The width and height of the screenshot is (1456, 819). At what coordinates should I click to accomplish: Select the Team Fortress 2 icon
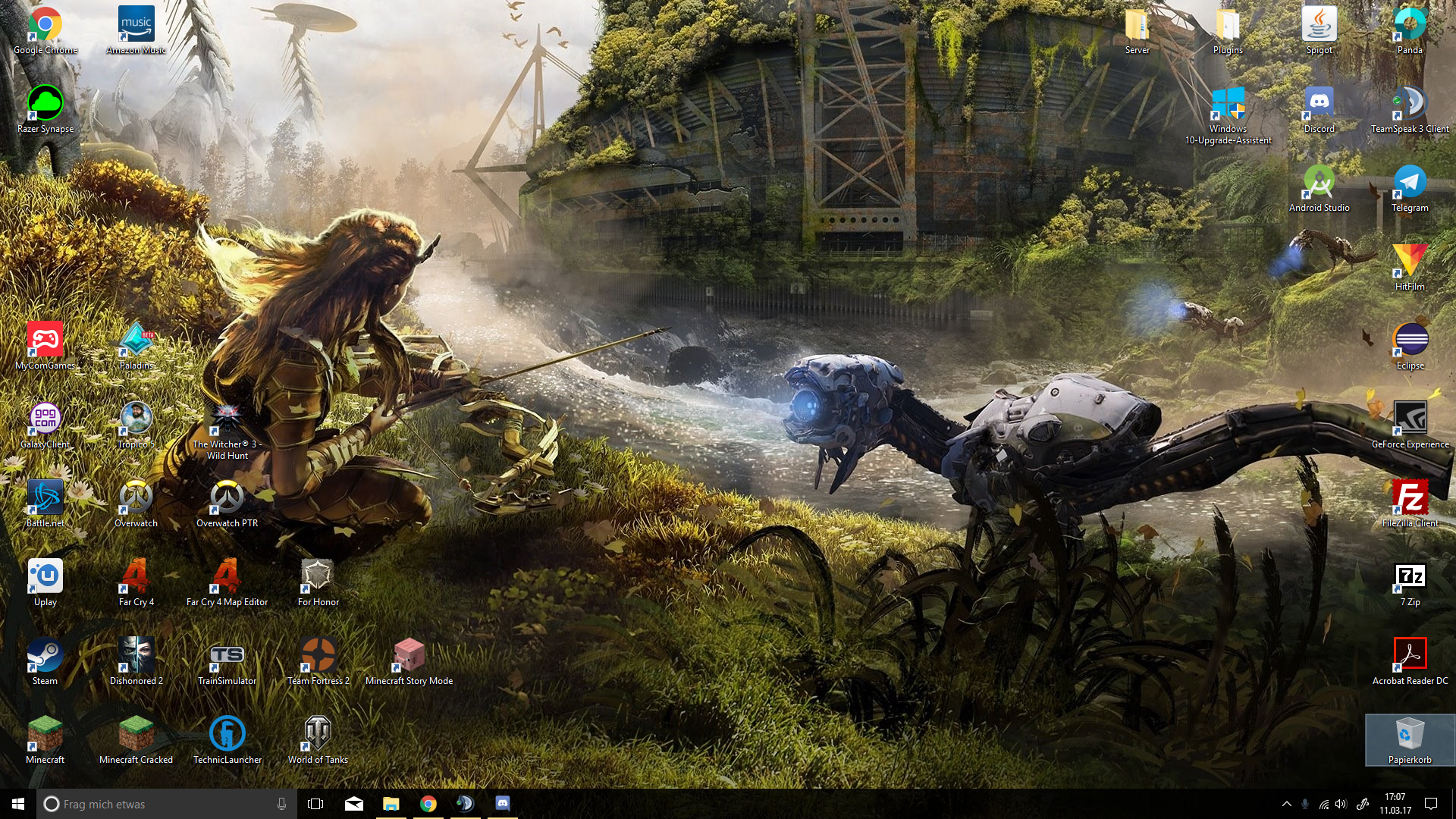(x=318, y=661)
